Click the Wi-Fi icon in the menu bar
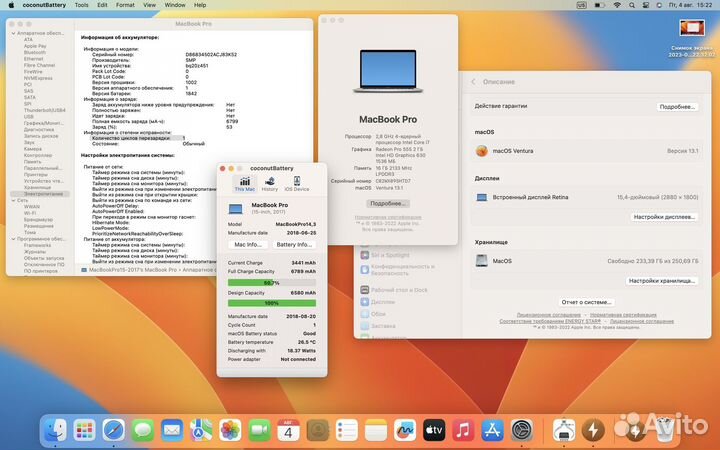 (617, 5)
